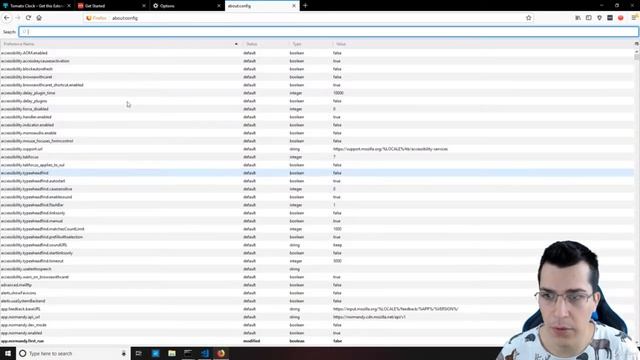Select the accessibility.force_disabled preference
This screenshot has height=360, width=640.
[x=317, y=109]
